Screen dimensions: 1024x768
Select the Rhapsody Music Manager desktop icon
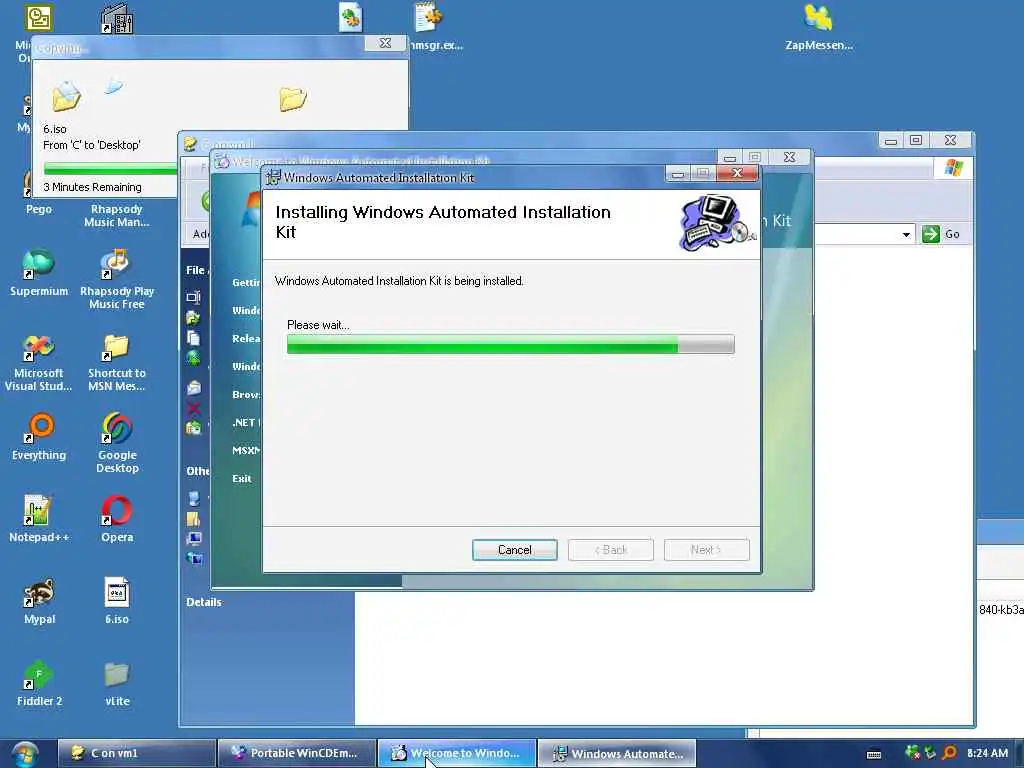click(117, 216)
